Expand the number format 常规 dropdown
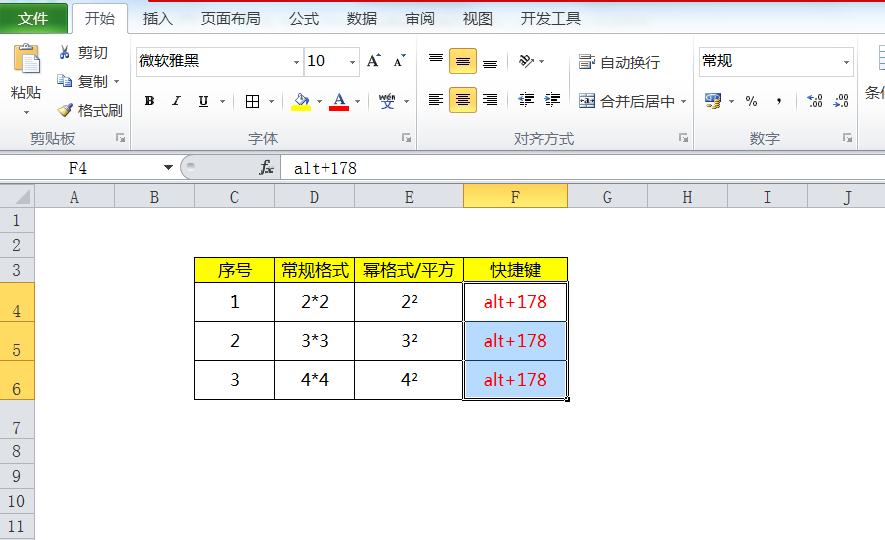This screenshot has height=540, width=885. (846, 62)
